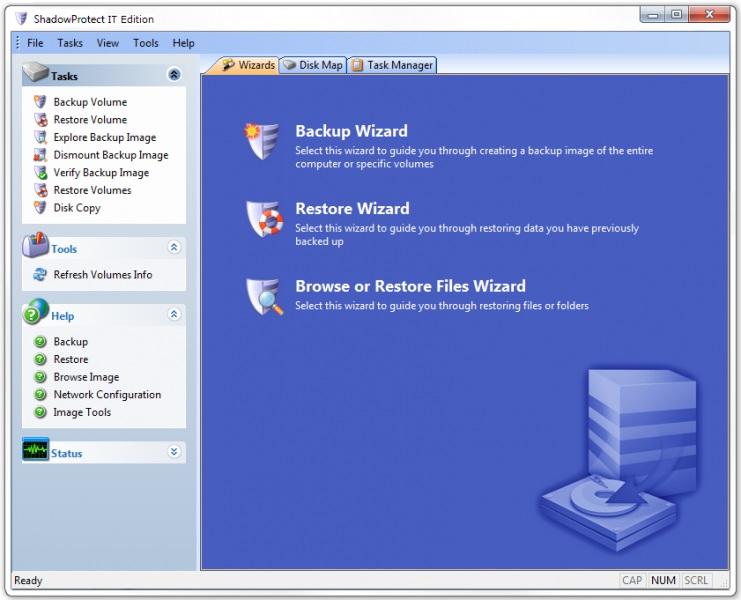The image size is (741, 600).
Task: Click the ShadowProtect title bar shield icon
Action: click(x=21, y=18)
